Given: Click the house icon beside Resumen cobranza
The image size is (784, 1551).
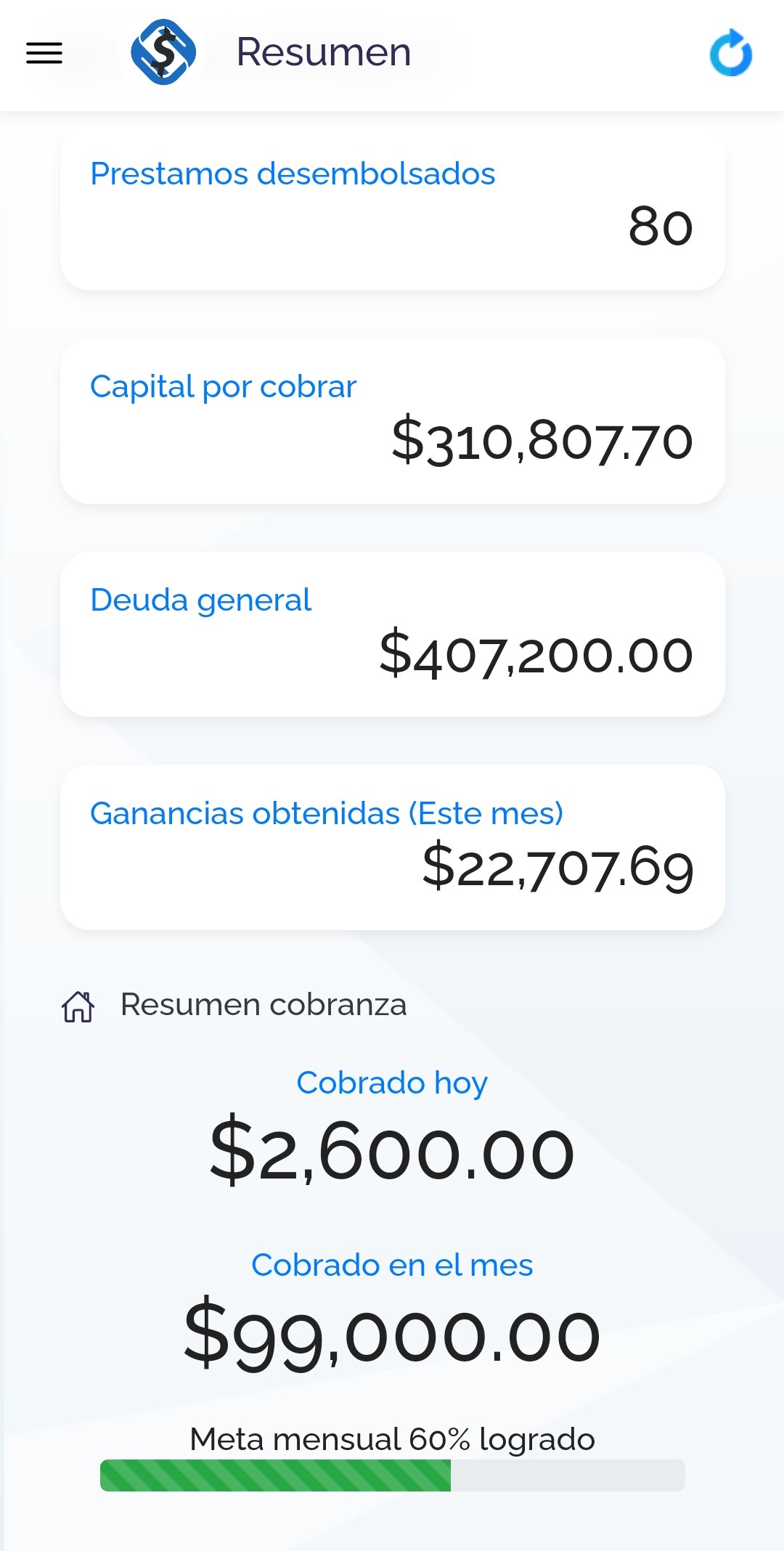Looking at the screenshot, I should 78,1006.
